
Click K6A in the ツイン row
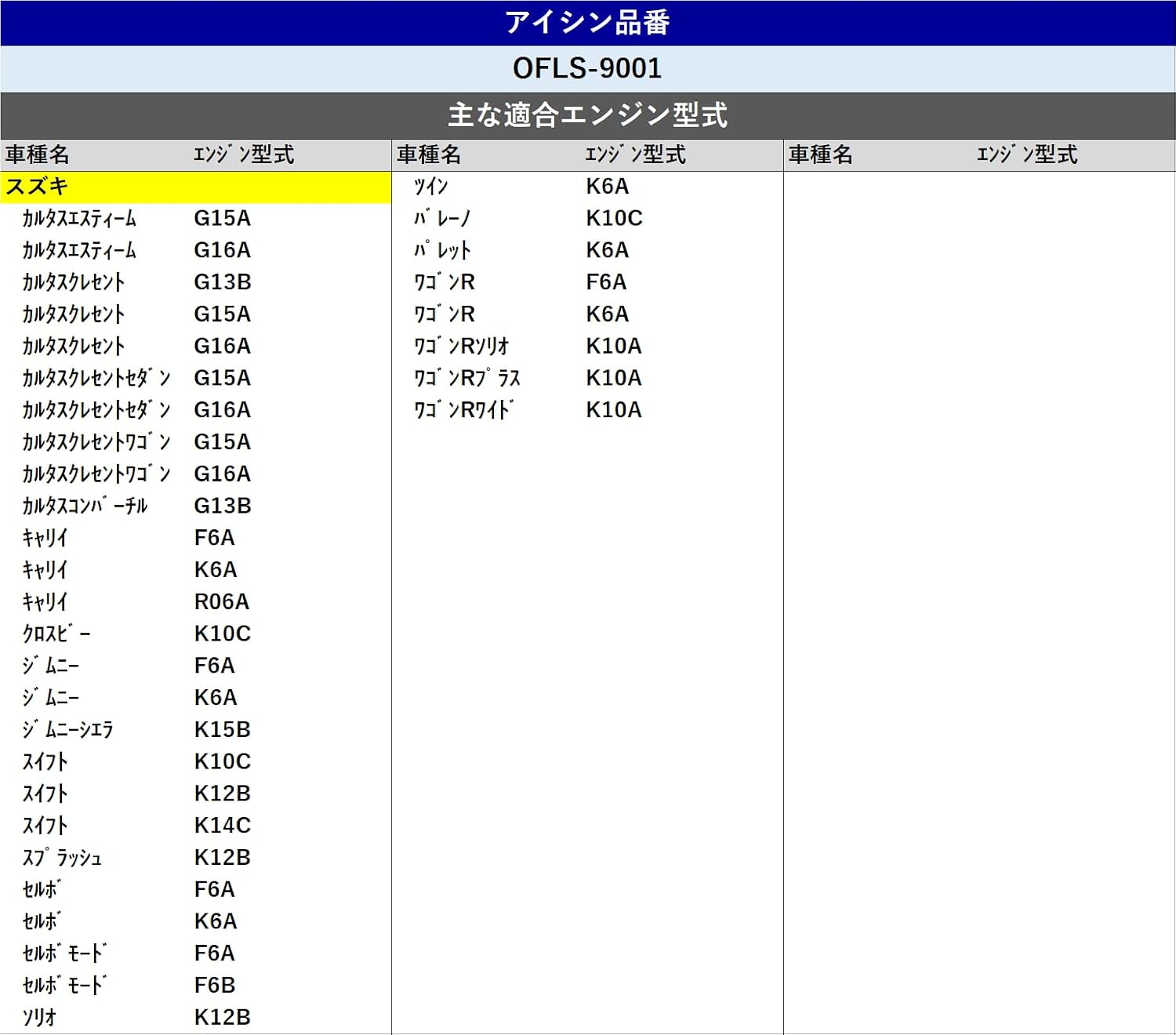[x=608, y=187]
